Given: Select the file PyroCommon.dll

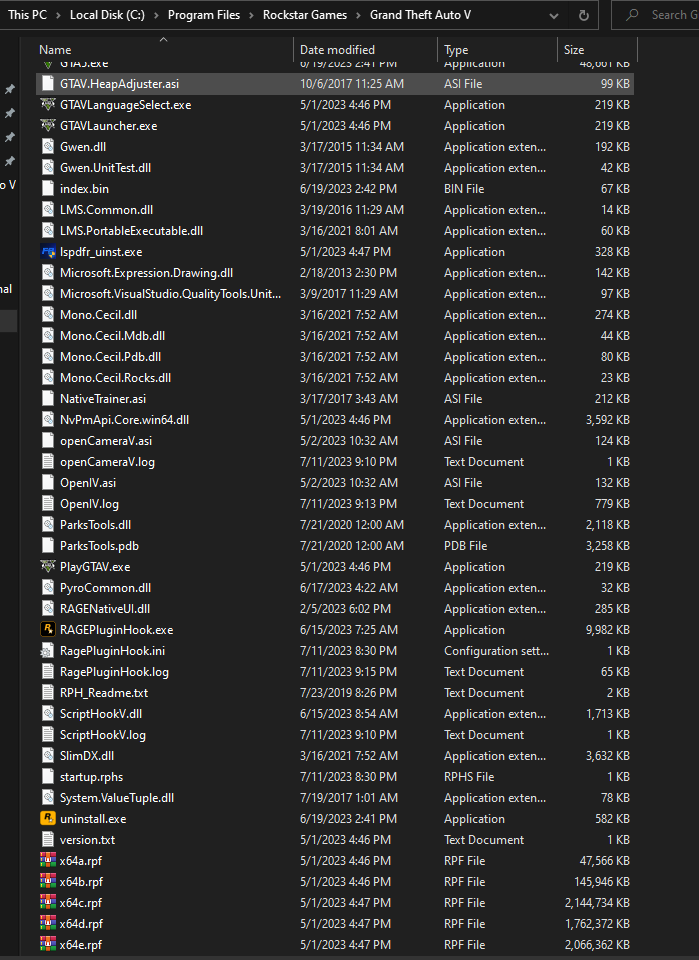Looking at the screenshot, I should click(335, 588).
